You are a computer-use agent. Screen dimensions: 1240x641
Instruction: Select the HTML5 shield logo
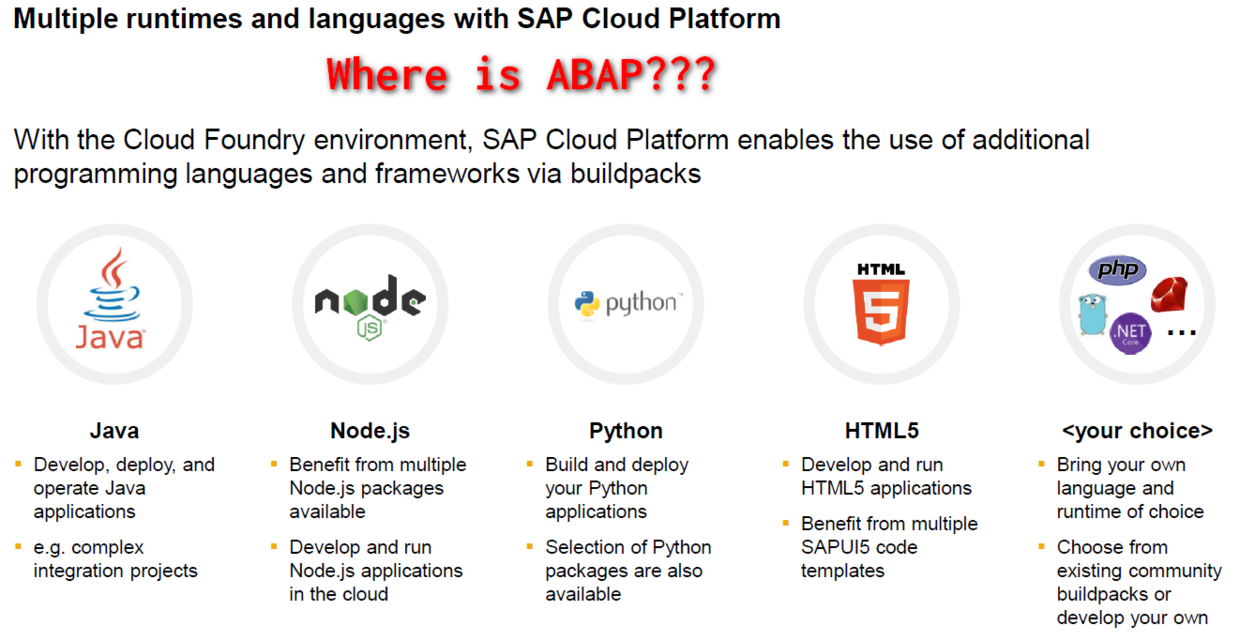881,304
